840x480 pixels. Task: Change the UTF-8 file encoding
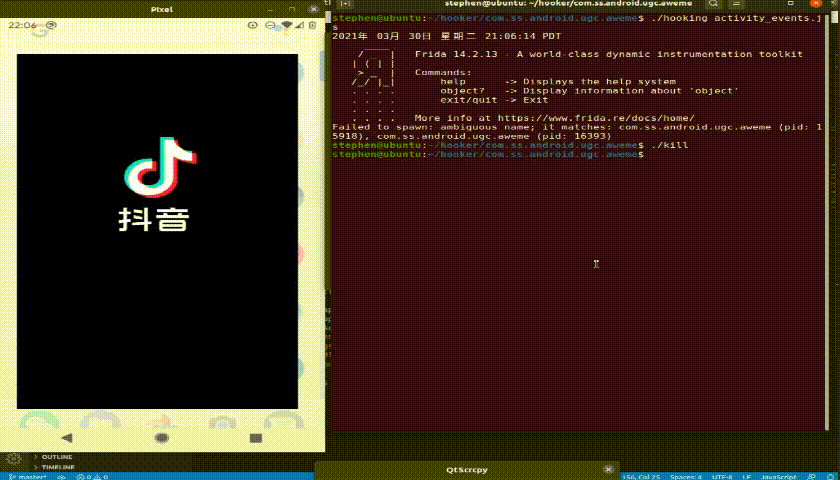pyautogui.click(x=722, y=476)
